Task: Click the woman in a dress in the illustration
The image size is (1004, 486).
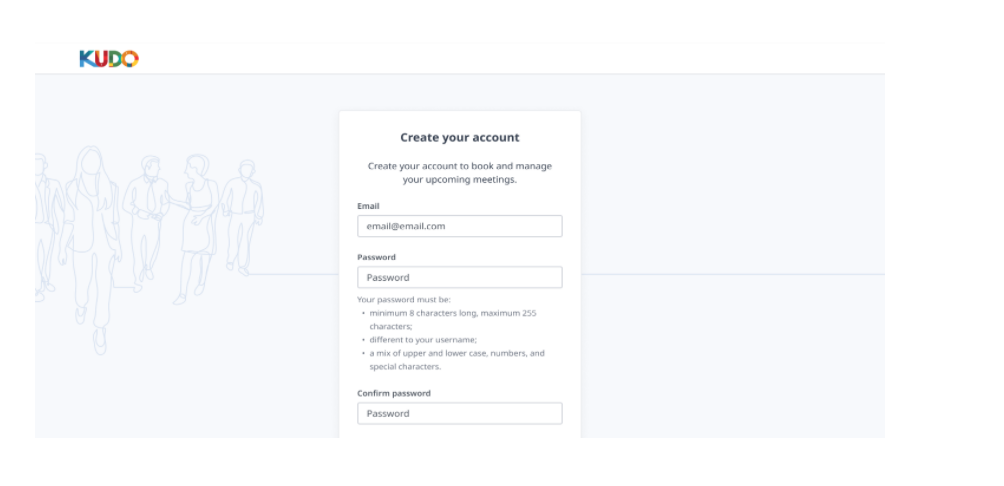Action: point(195,227)
